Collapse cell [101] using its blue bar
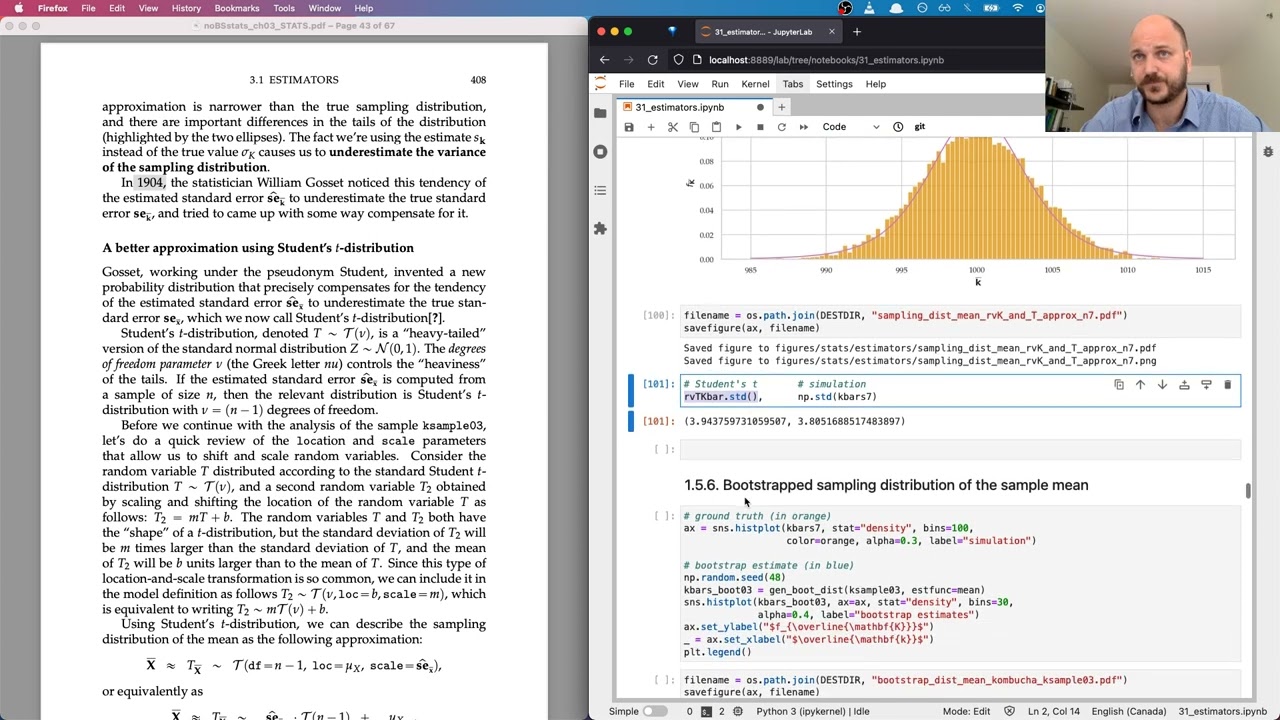This screenshot has height=720, width=1280. [x=630, y=390]
